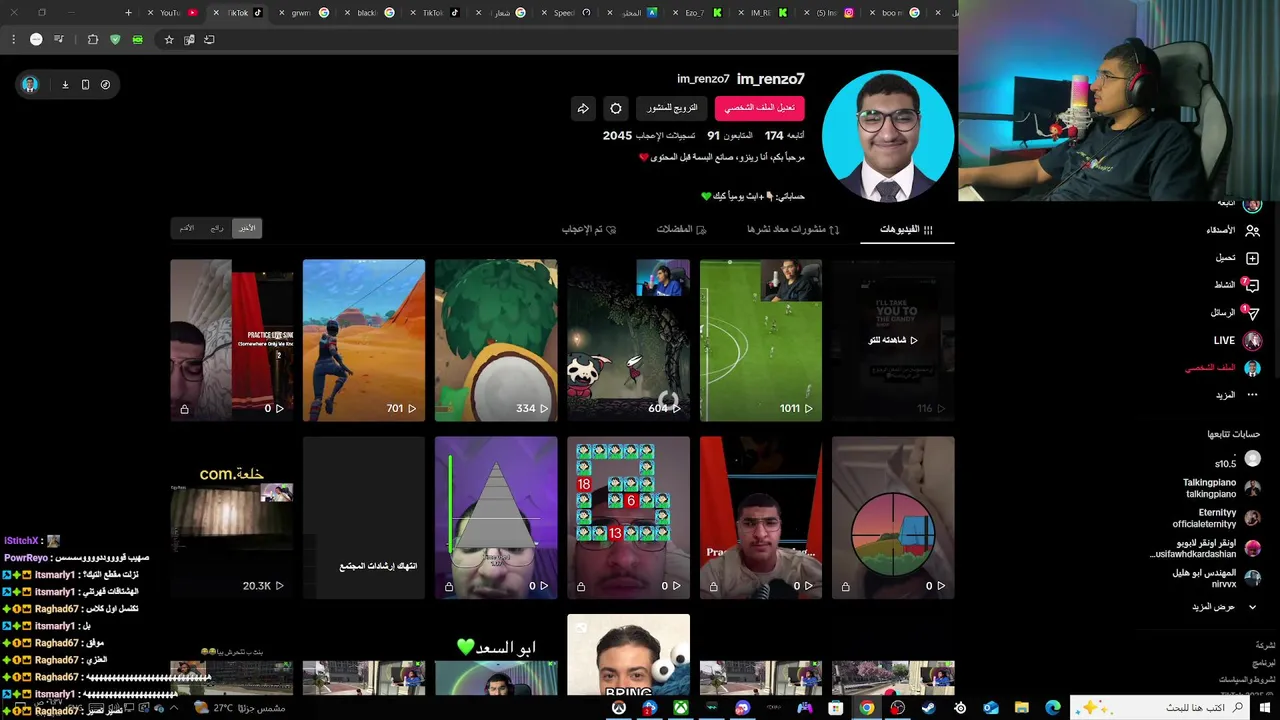This screenshot has width=1280, height=720.
Task: Open المهندس ابو هليل nirvvx account
Action: [x=1216, y=578]
